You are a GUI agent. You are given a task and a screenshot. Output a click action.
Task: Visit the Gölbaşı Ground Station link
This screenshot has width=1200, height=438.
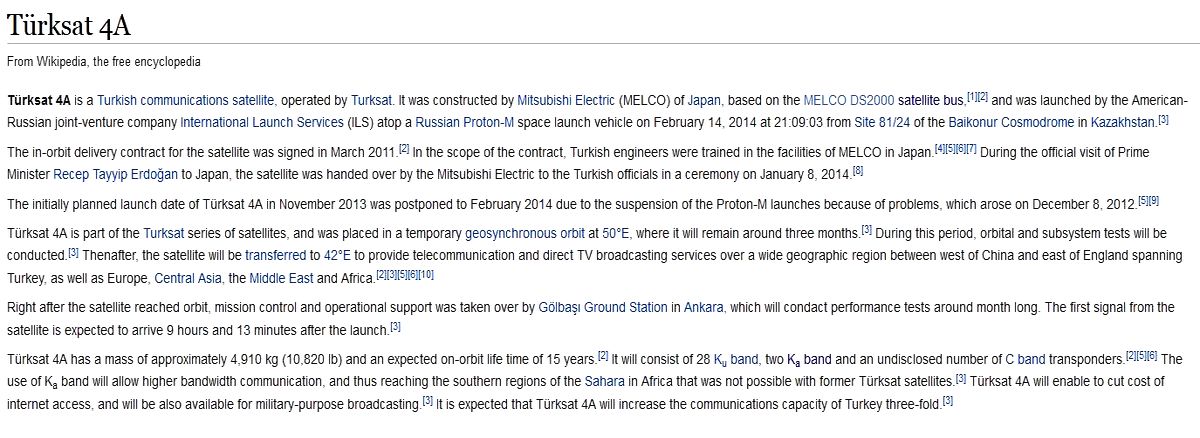(x=602, y=306)
